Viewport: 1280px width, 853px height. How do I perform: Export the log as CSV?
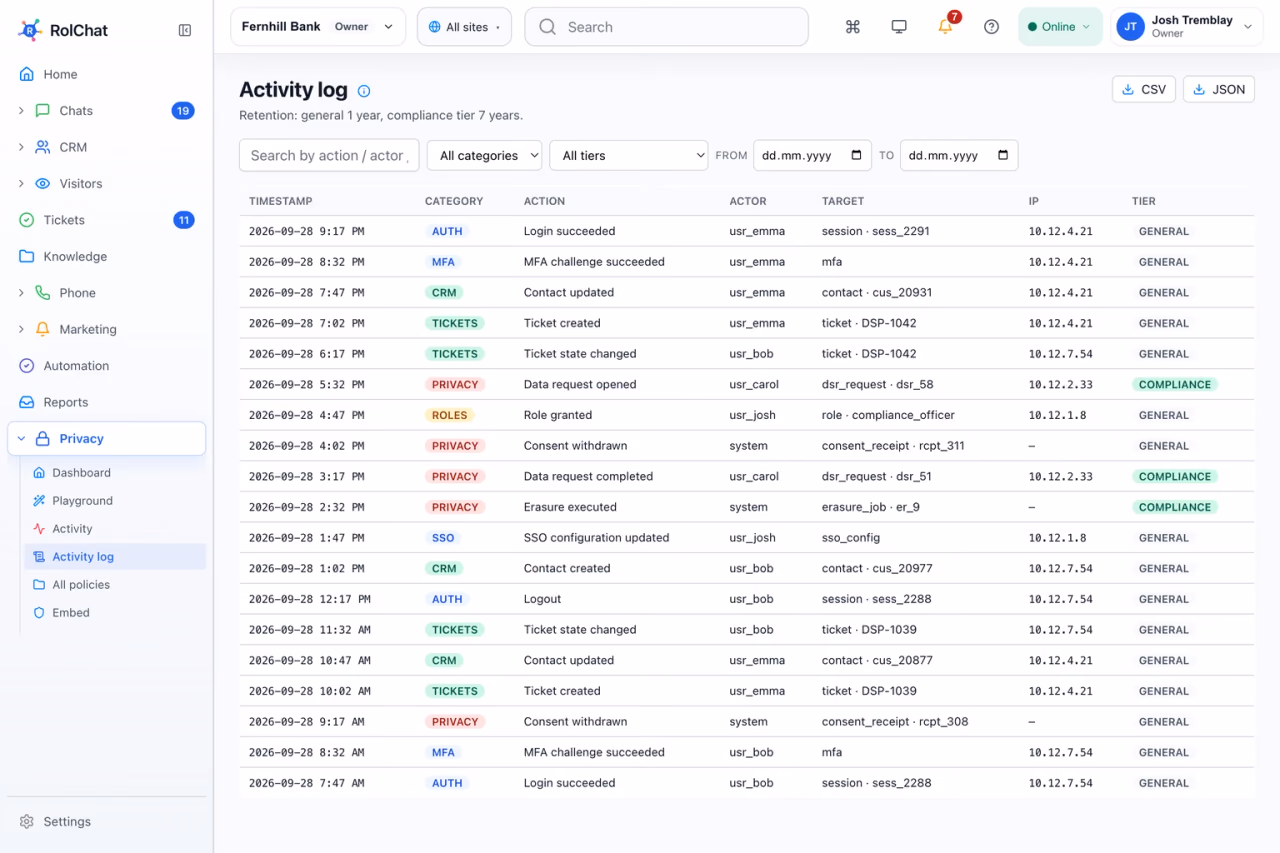pyautogui.click(x=1144, y=89)
